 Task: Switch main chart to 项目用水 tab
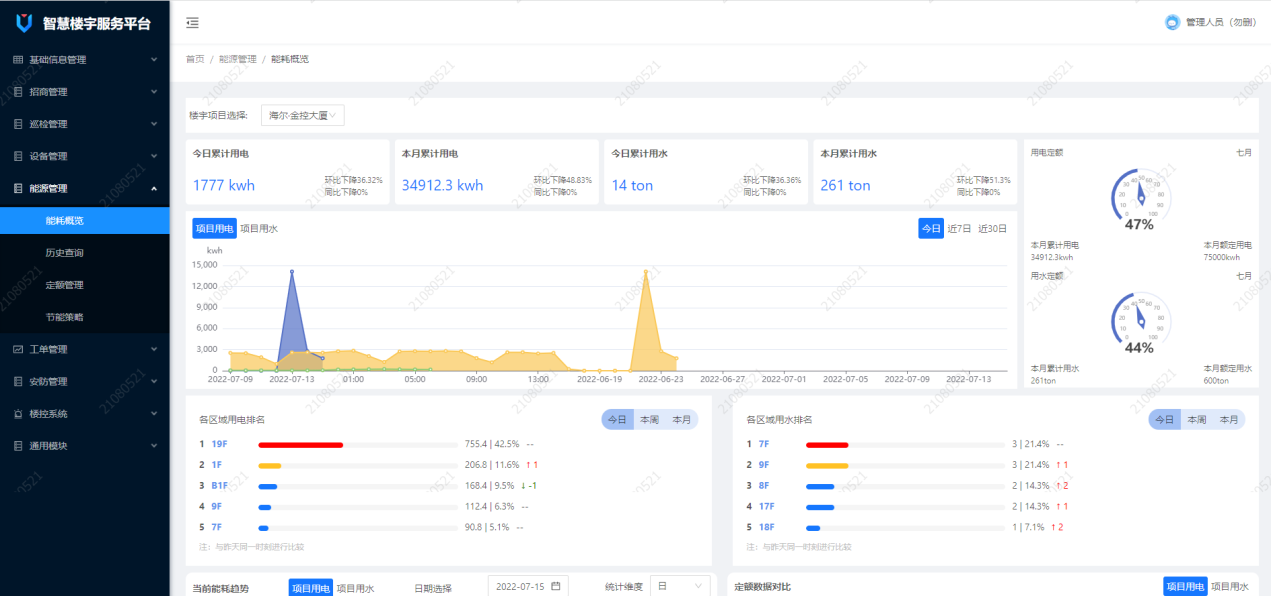(x=259, y=229)
